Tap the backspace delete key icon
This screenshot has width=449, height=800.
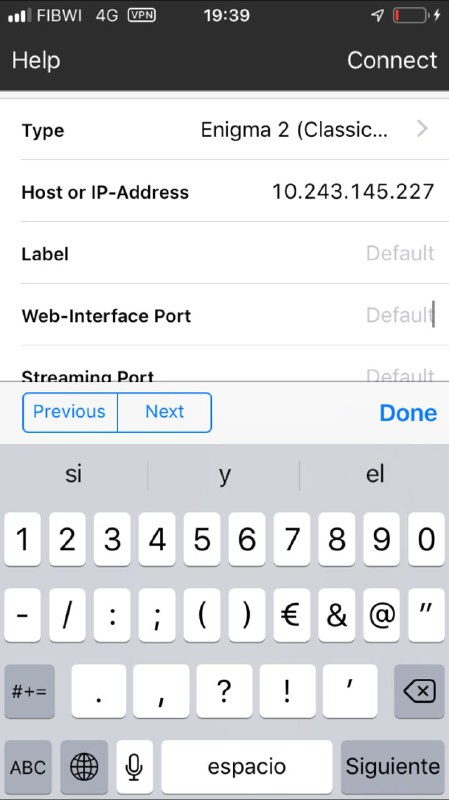click(x=419, y=691)
